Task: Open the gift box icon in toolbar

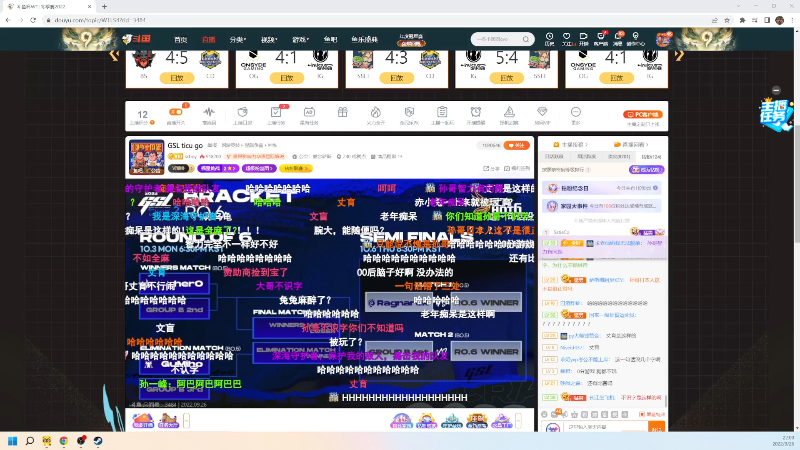Action: coord(342,112)
